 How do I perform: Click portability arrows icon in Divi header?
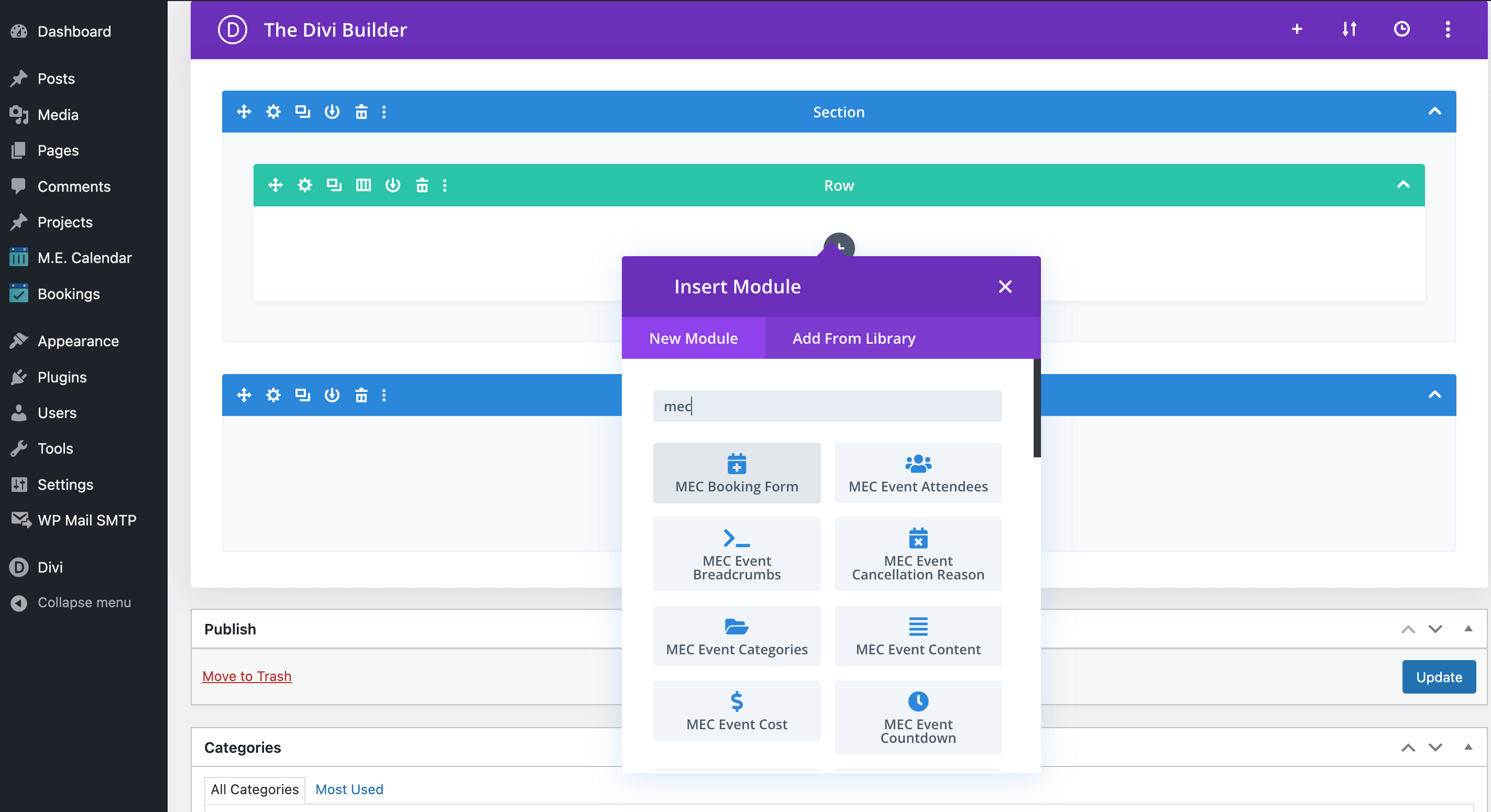[1349, 29]
